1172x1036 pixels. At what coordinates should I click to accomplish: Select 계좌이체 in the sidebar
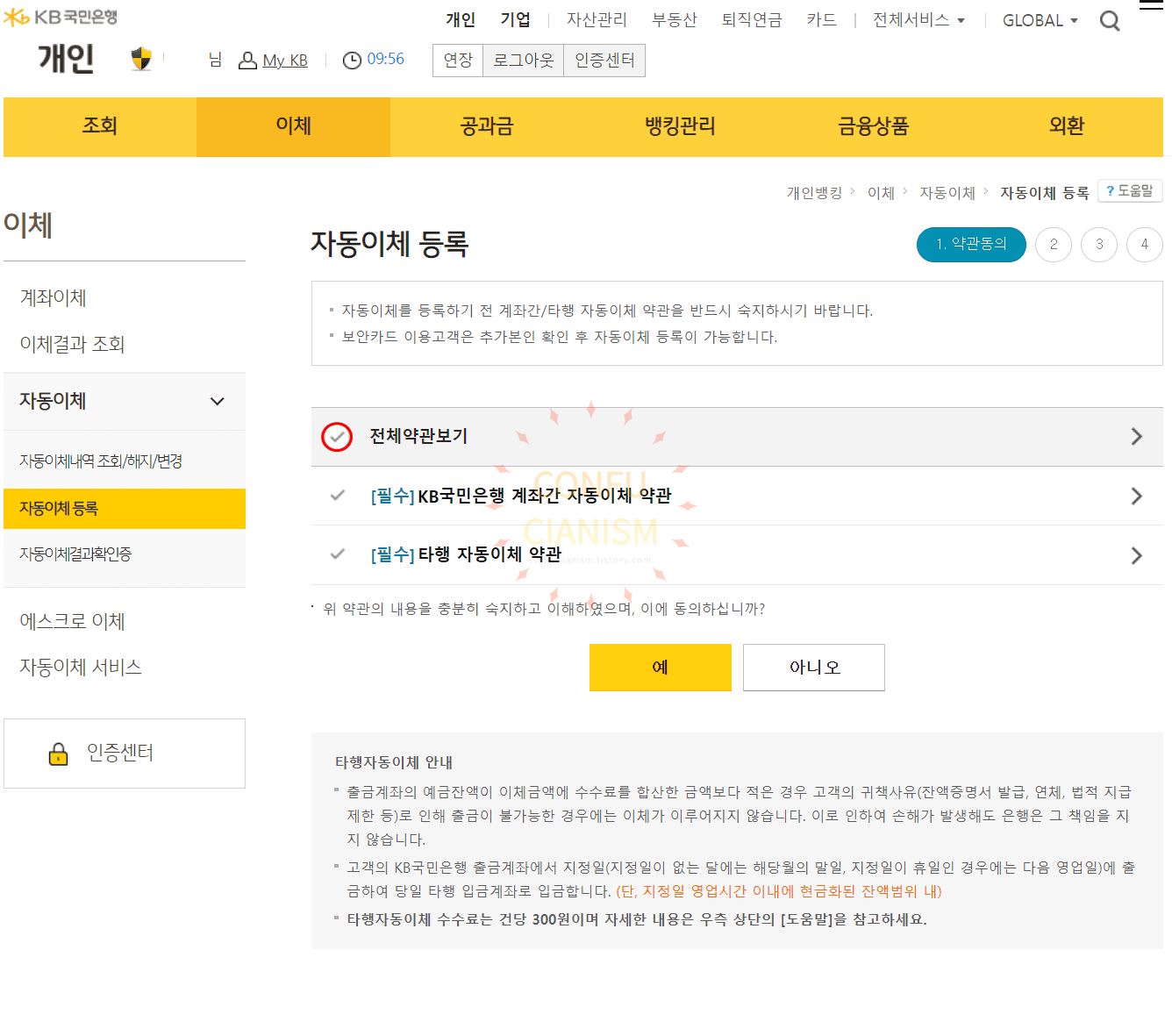point(54,298)
